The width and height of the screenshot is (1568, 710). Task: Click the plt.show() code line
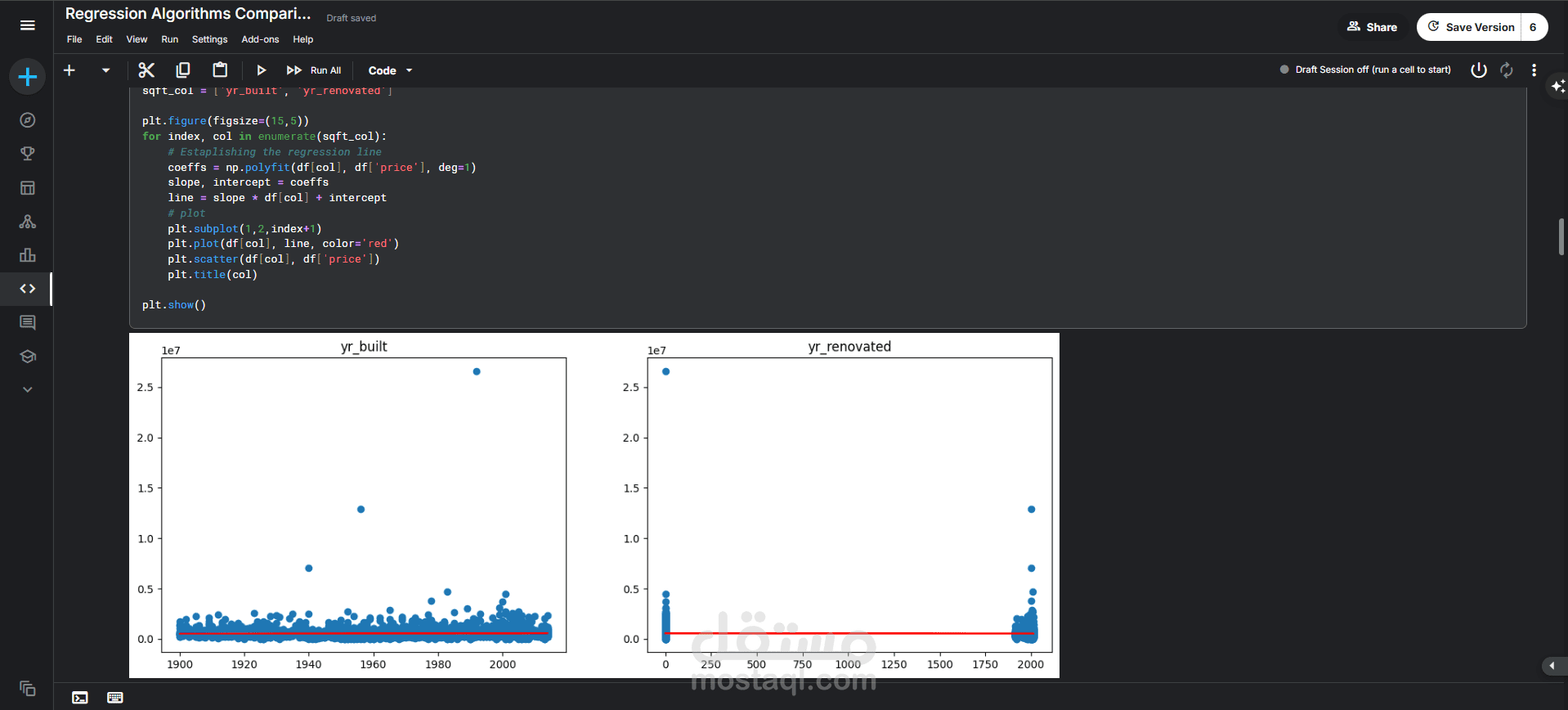tap(174, 305)
